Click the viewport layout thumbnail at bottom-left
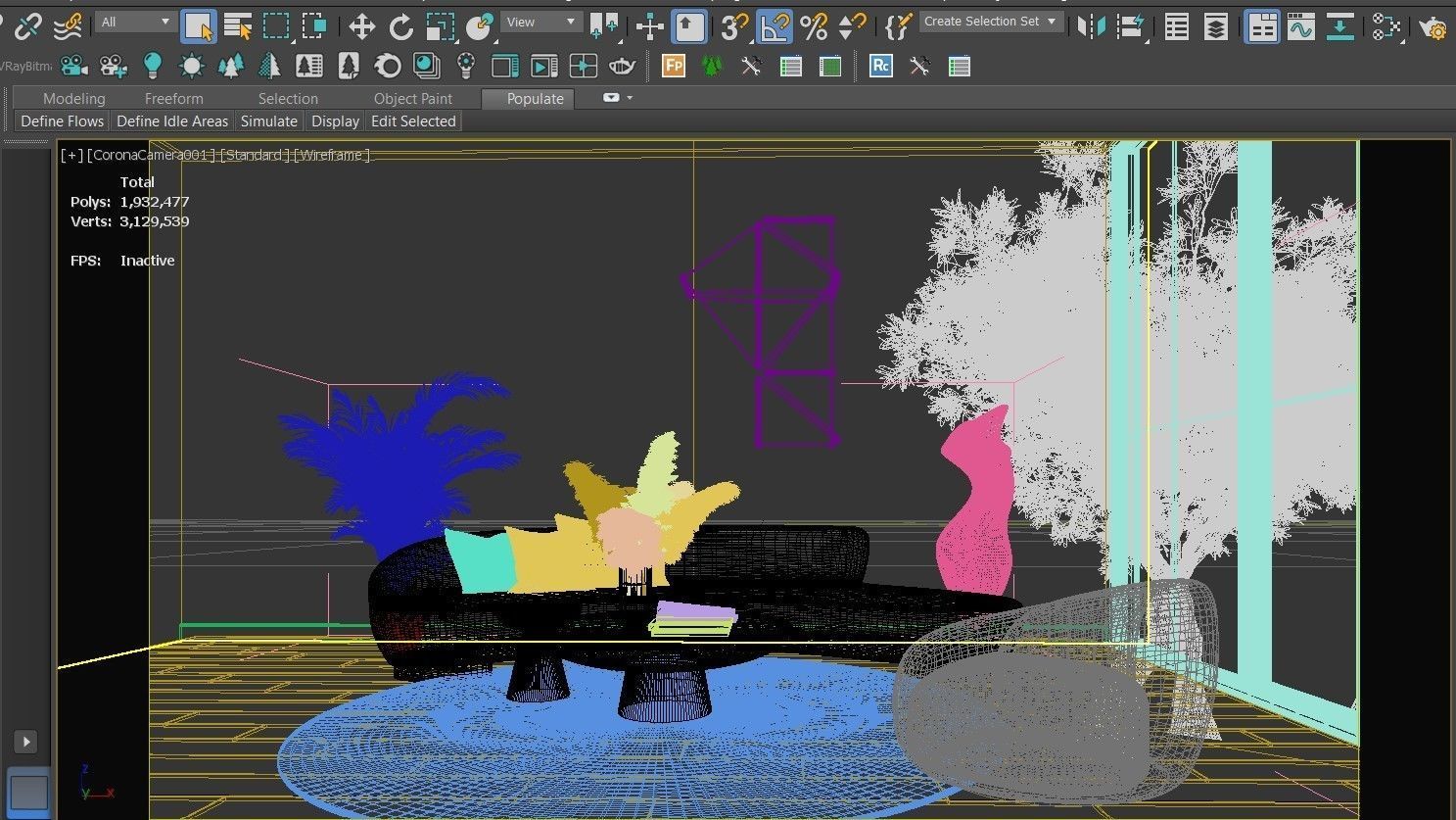Viewport: 1456px width, 820px height. click(29, 792)
